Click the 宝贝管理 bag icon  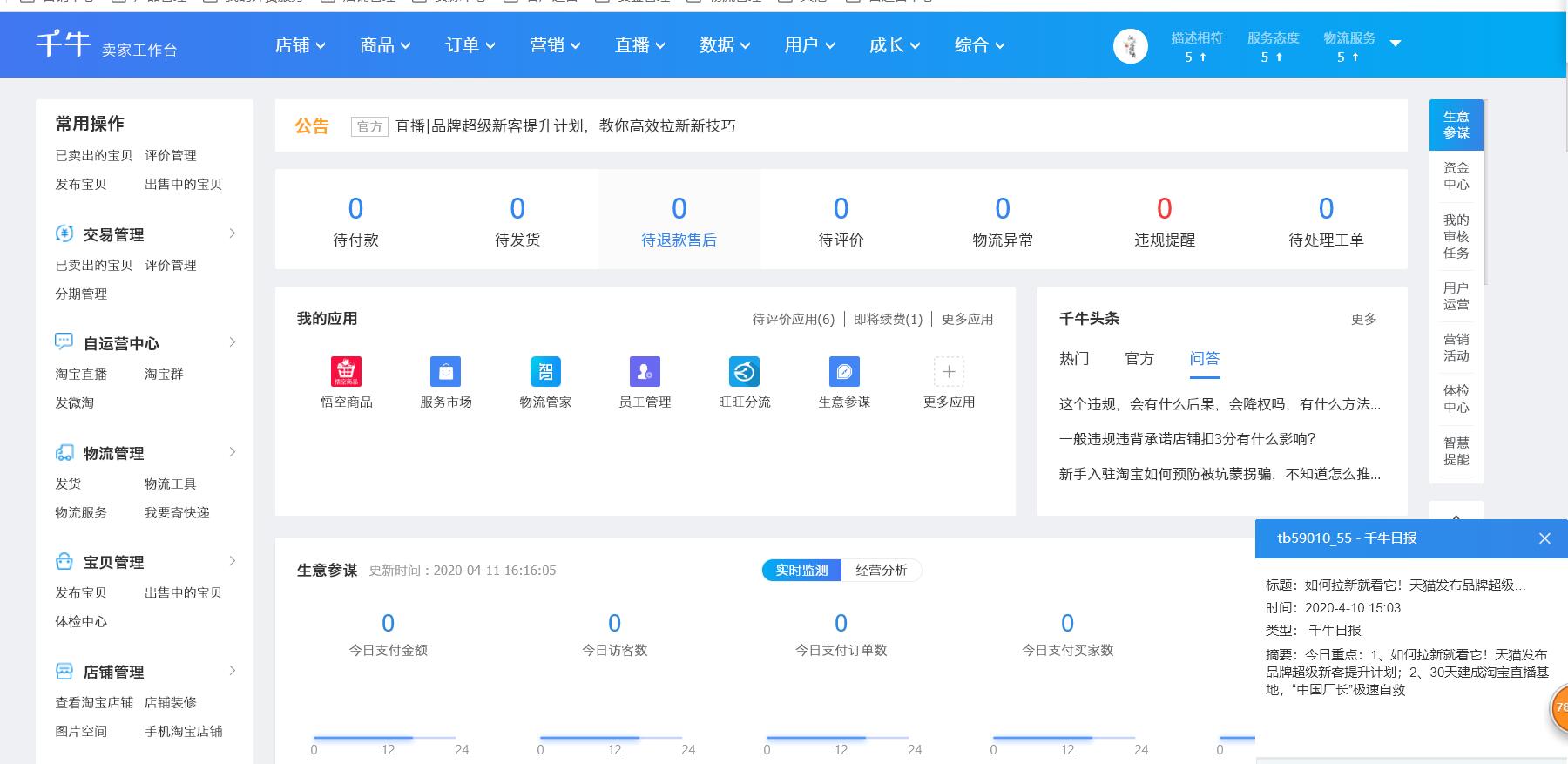(64, 561)
